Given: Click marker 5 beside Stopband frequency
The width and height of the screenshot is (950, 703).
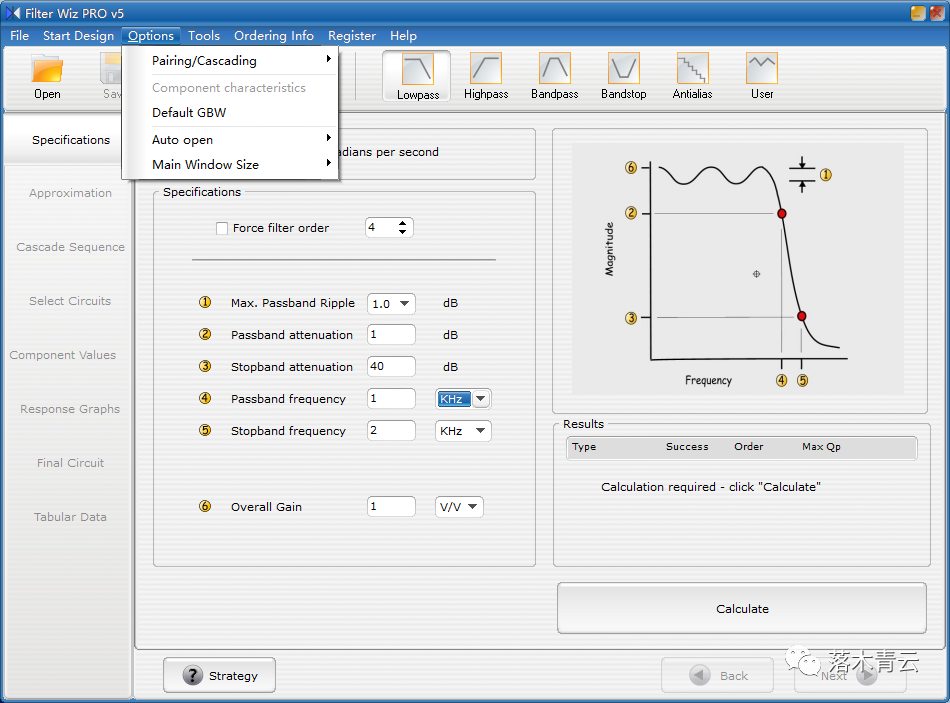Looking at the screenshot, I should [x=205, y=430].
